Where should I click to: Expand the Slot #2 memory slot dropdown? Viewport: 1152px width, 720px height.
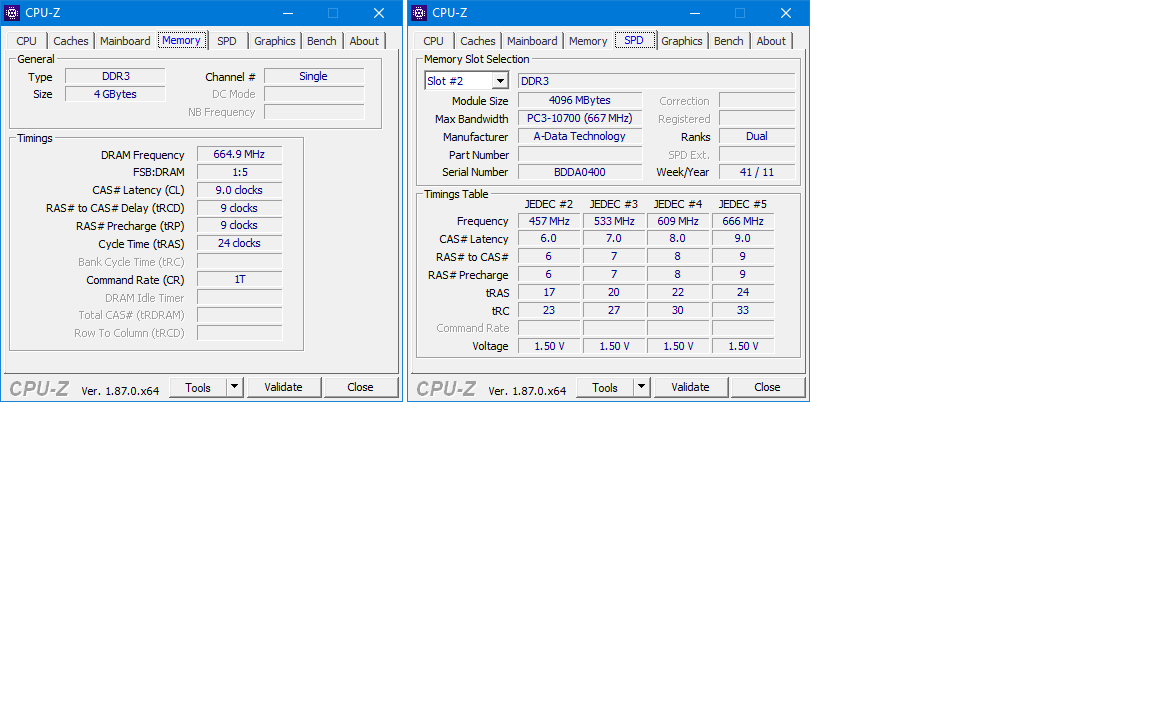pyautogui.click(x=499, y=81)
